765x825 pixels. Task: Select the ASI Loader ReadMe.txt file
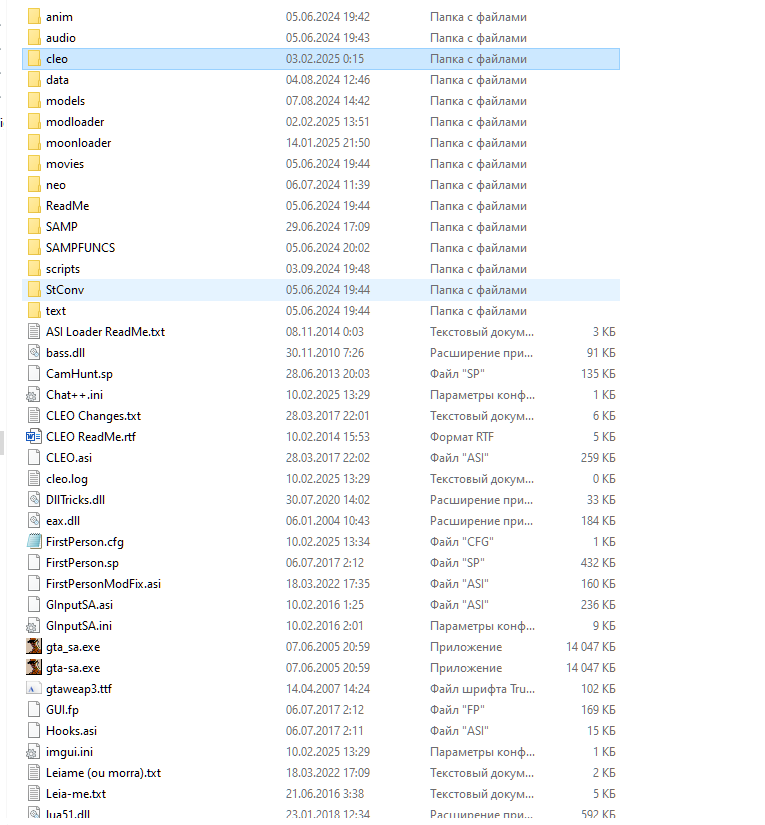coord(105,332)
